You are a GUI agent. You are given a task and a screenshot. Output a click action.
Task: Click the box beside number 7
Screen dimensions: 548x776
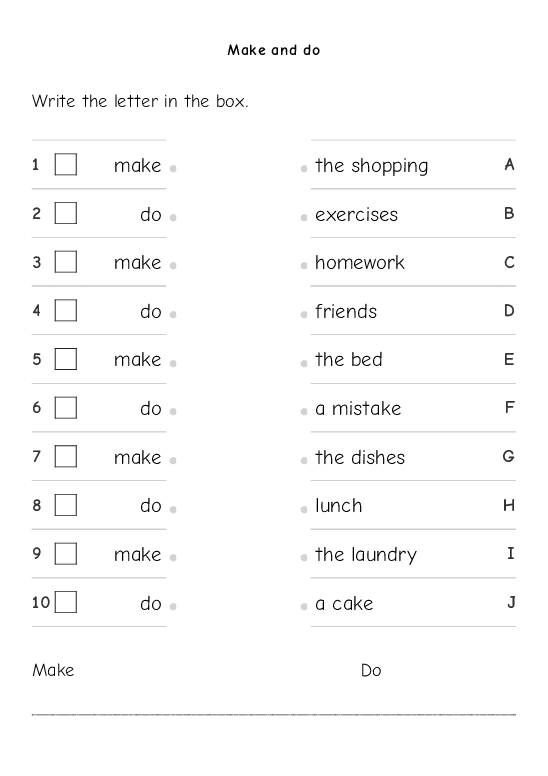tap(66, 456)
